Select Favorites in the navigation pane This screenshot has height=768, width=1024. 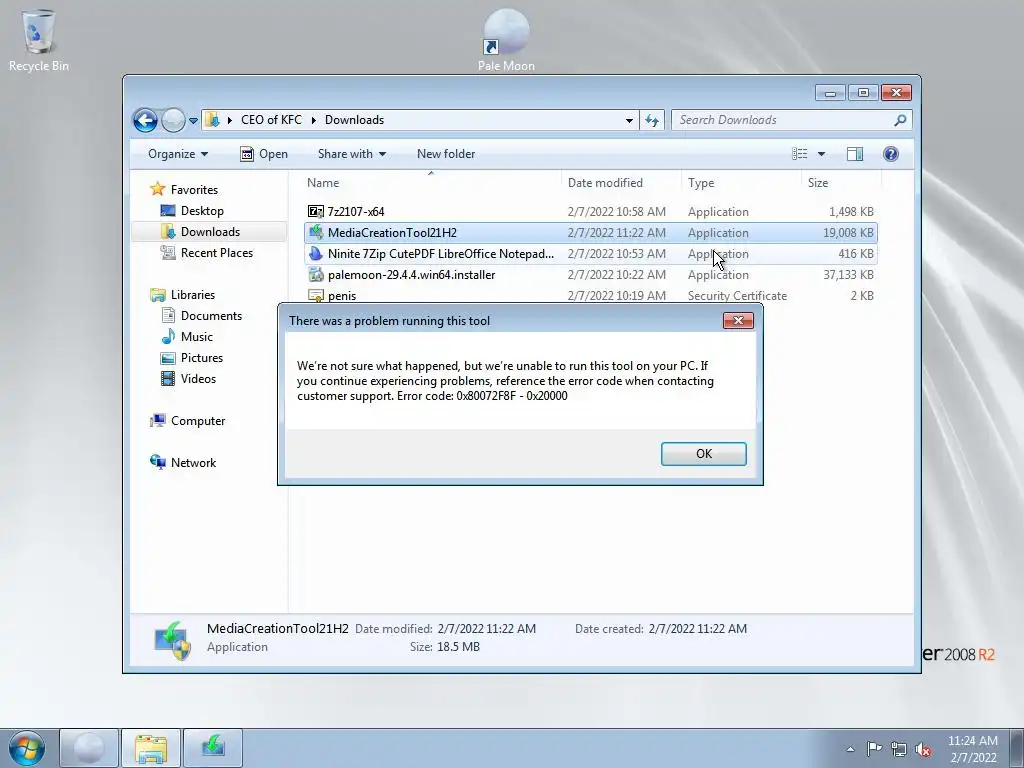click(194, 189)
